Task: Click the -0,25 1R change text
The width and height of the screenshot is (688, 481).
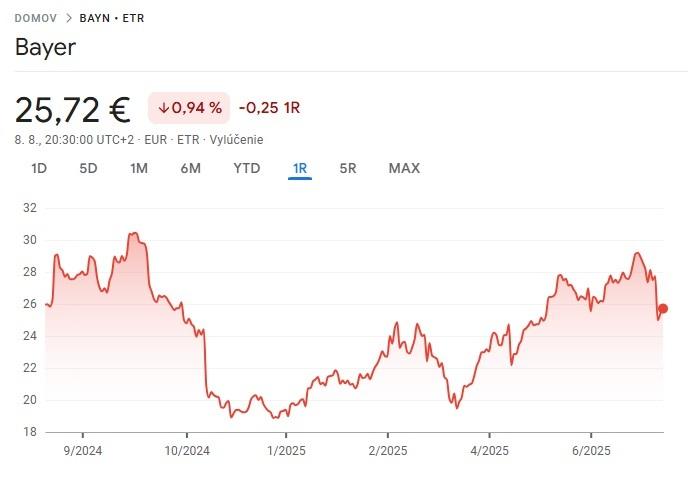Action: coord(270,108)
